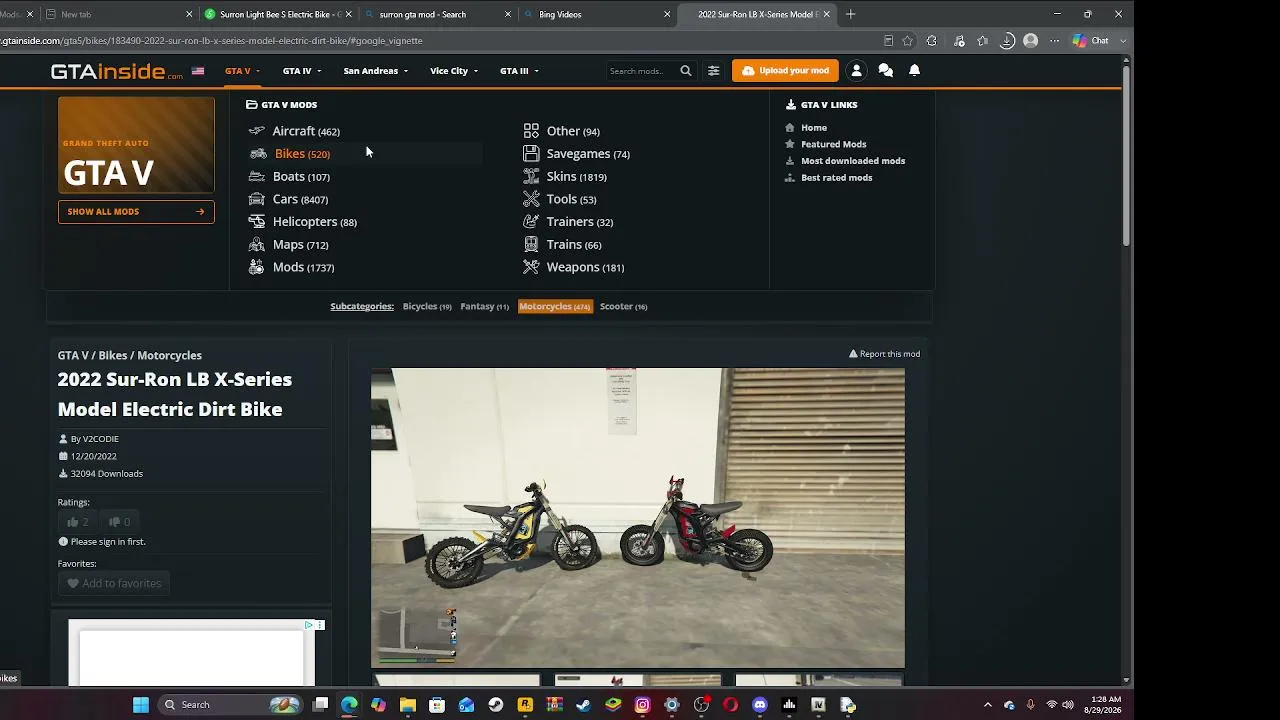1280x720 pixels.
Task: Open the GTA V dropdown menu
Action: tap(242, 71)
